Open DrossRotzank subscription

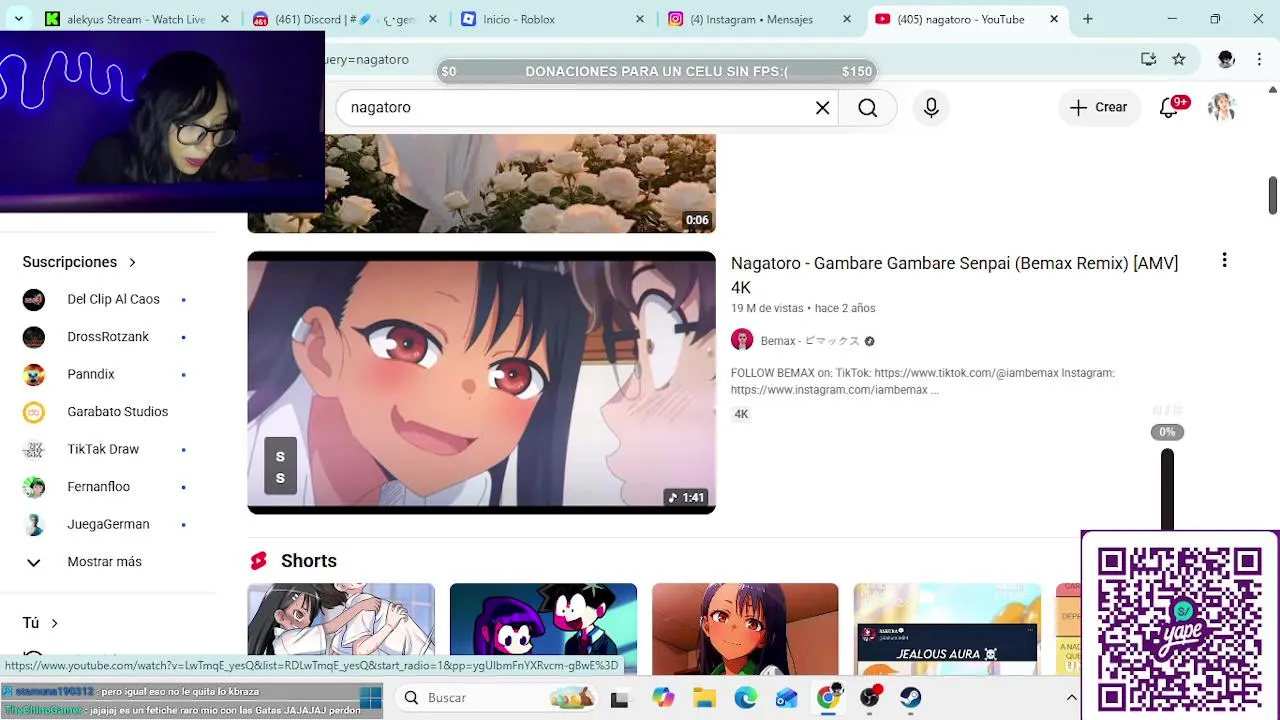point(108,337)
